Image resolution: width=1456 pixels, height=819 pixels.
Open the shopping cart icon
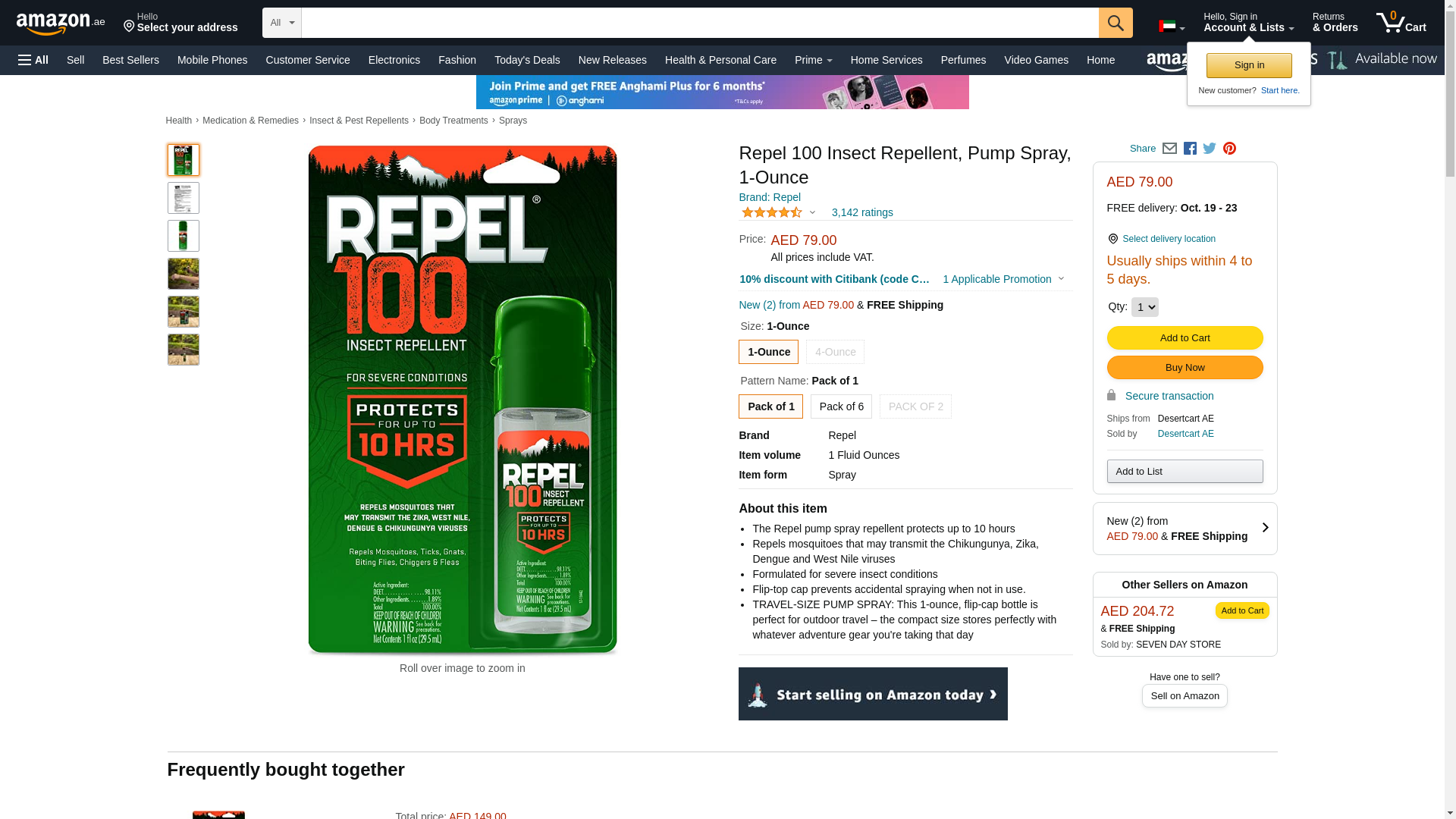pos(1401,23)
